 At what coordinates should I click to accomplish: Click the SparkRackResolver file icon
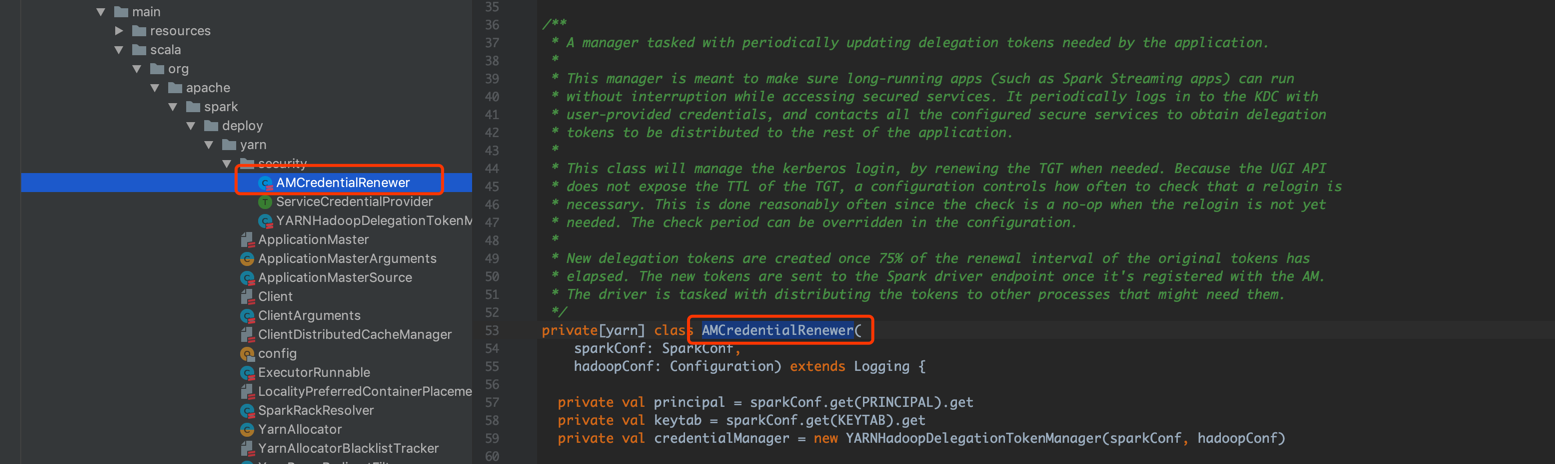coord(247,411)
